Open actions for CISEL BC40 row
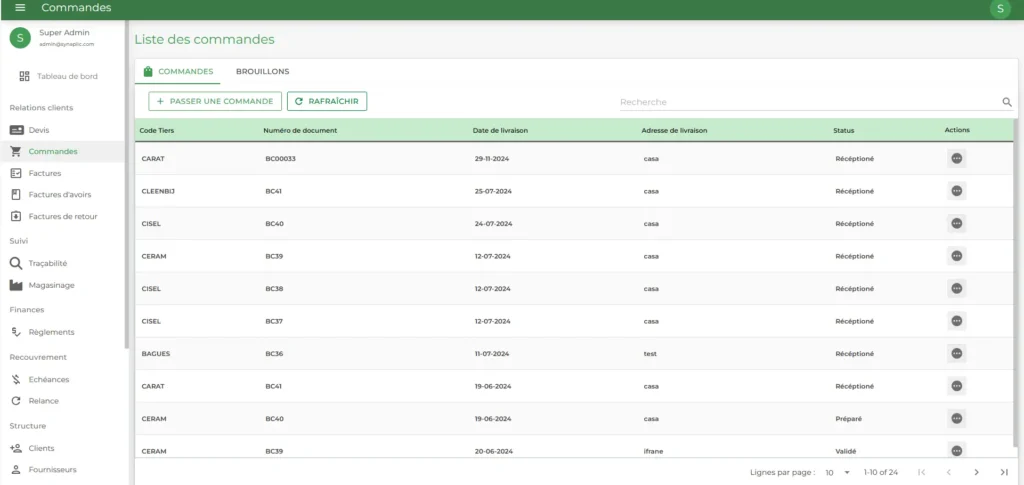Screen dimensions: 1024x485 (x=957, y=223)
